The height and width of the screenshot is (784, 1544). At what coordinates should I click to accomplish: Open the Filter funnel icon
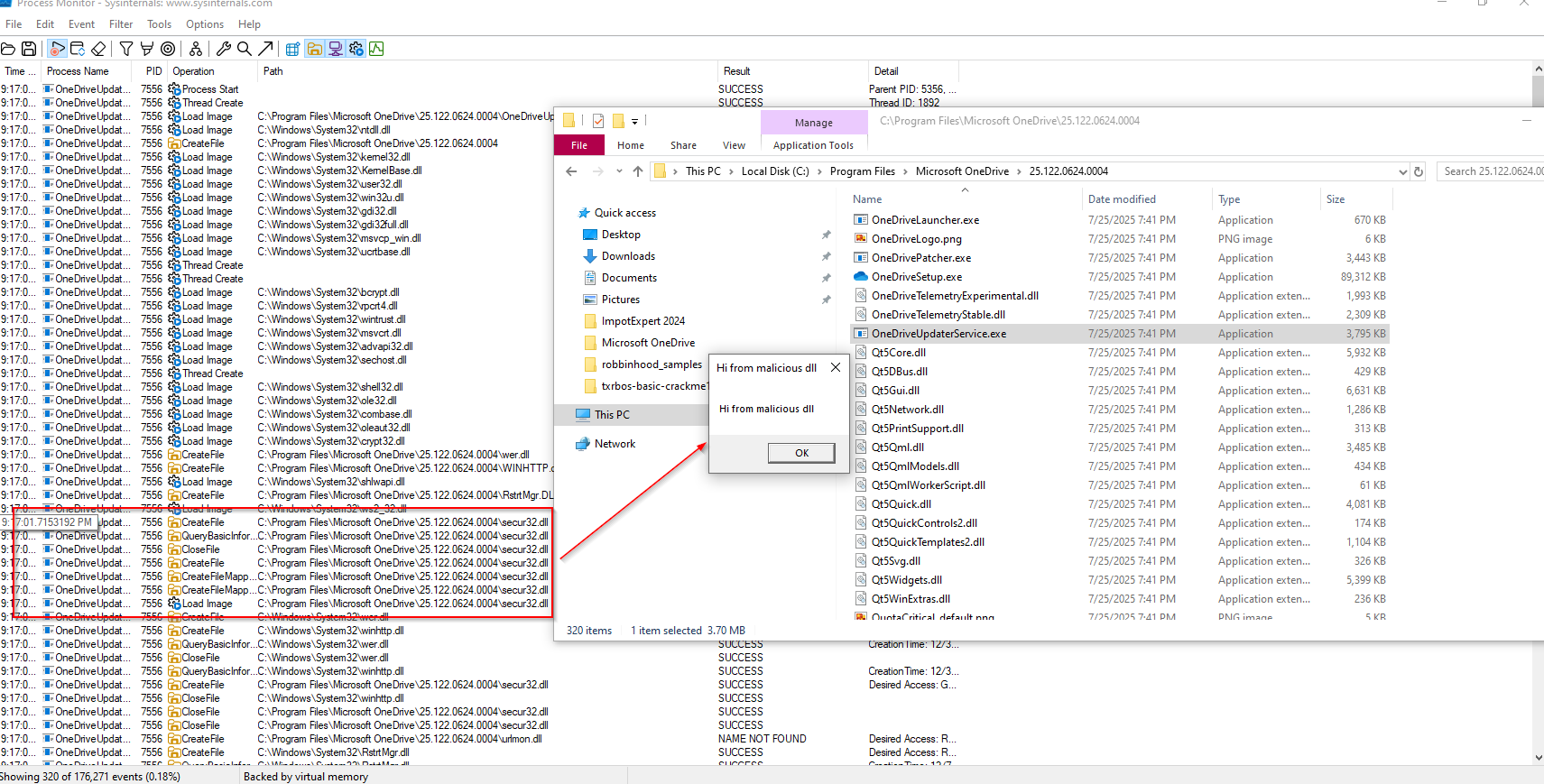coord(126,49)
